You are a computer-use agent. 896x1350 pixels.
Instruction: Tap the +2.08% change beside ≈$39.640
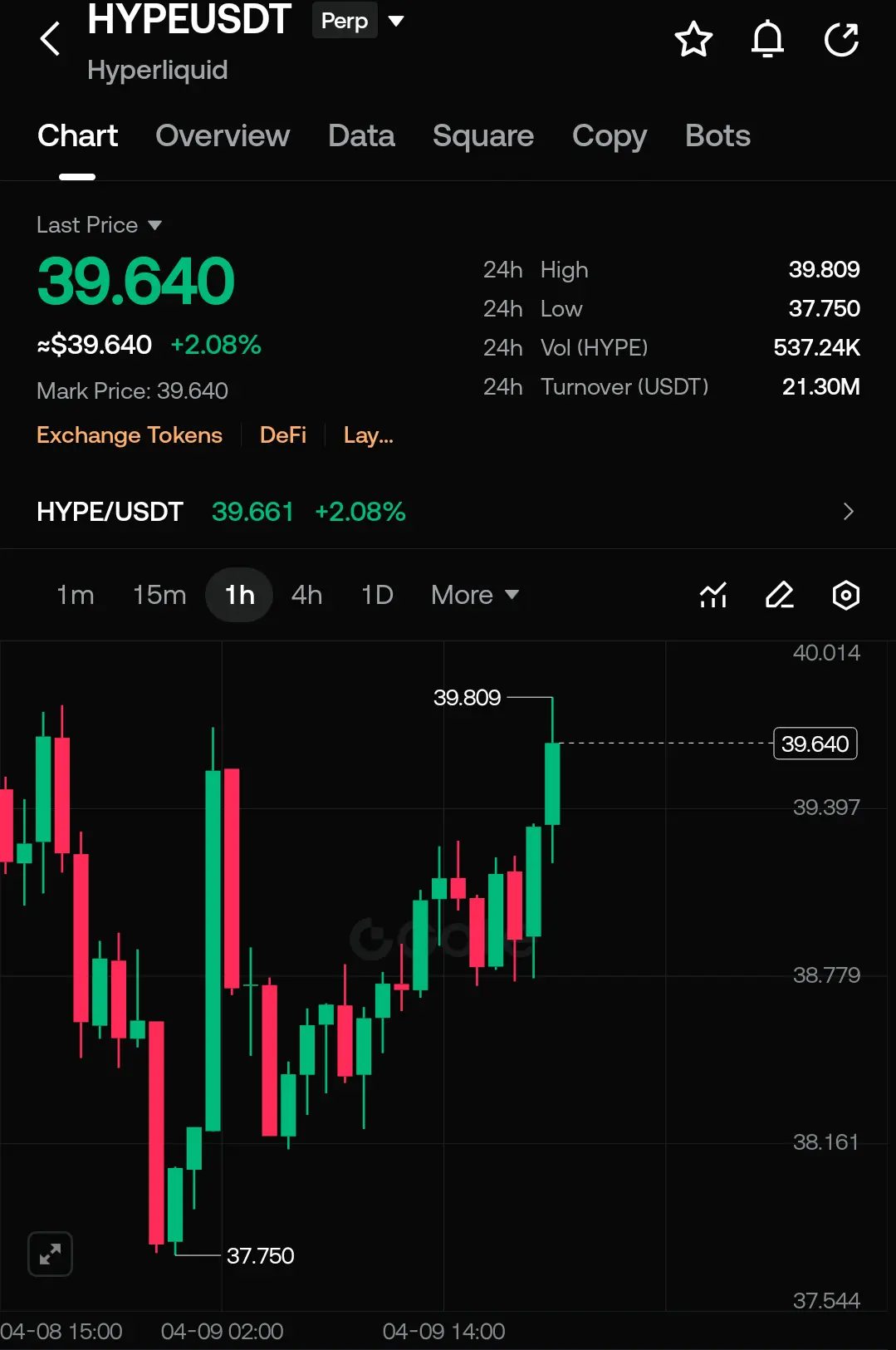[216, 345]
